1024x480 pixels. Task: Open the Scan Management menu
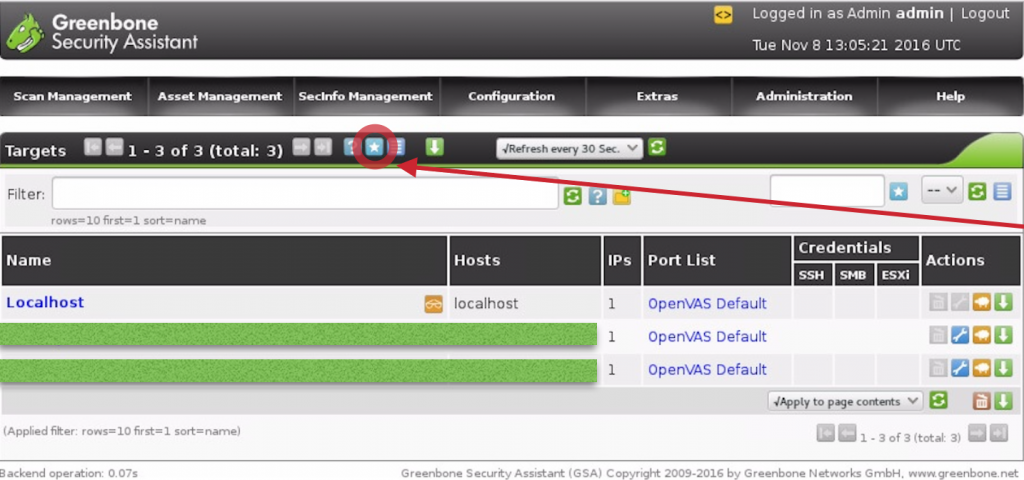72,96
